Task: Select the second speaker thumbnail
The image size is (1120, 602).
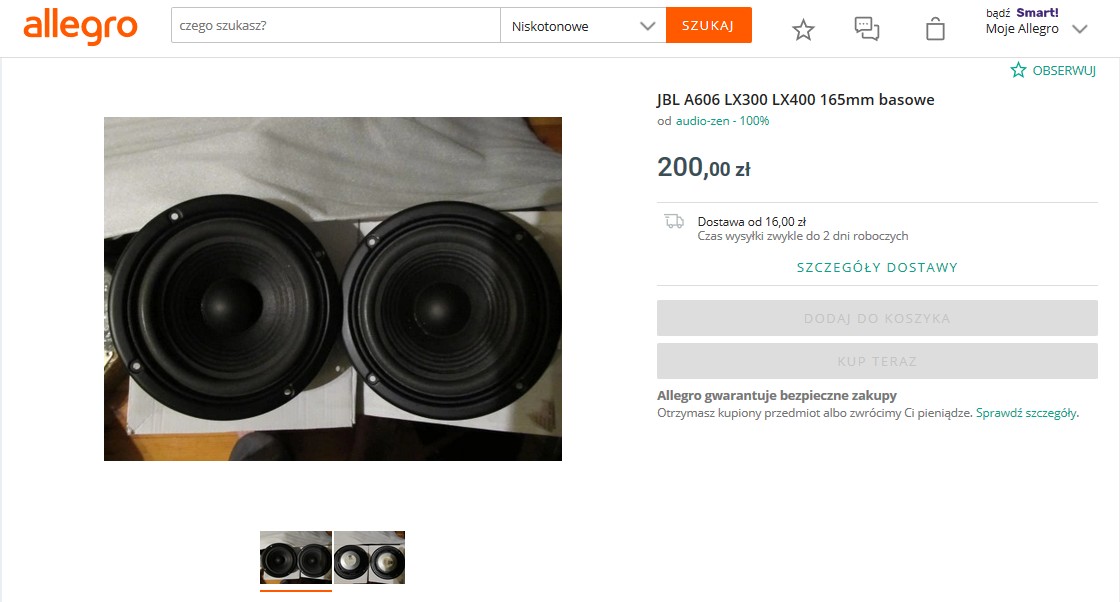Action: tap(369, 558)
